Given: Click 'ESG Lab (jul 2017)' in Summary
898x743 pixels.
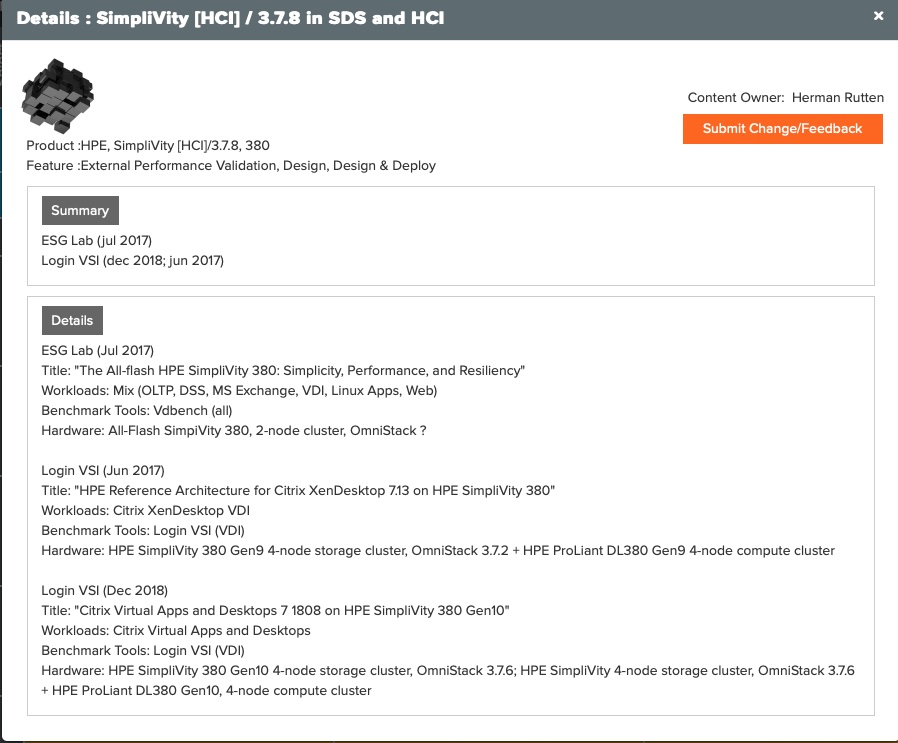Looking at the screenshot, I should click(96, 241).
